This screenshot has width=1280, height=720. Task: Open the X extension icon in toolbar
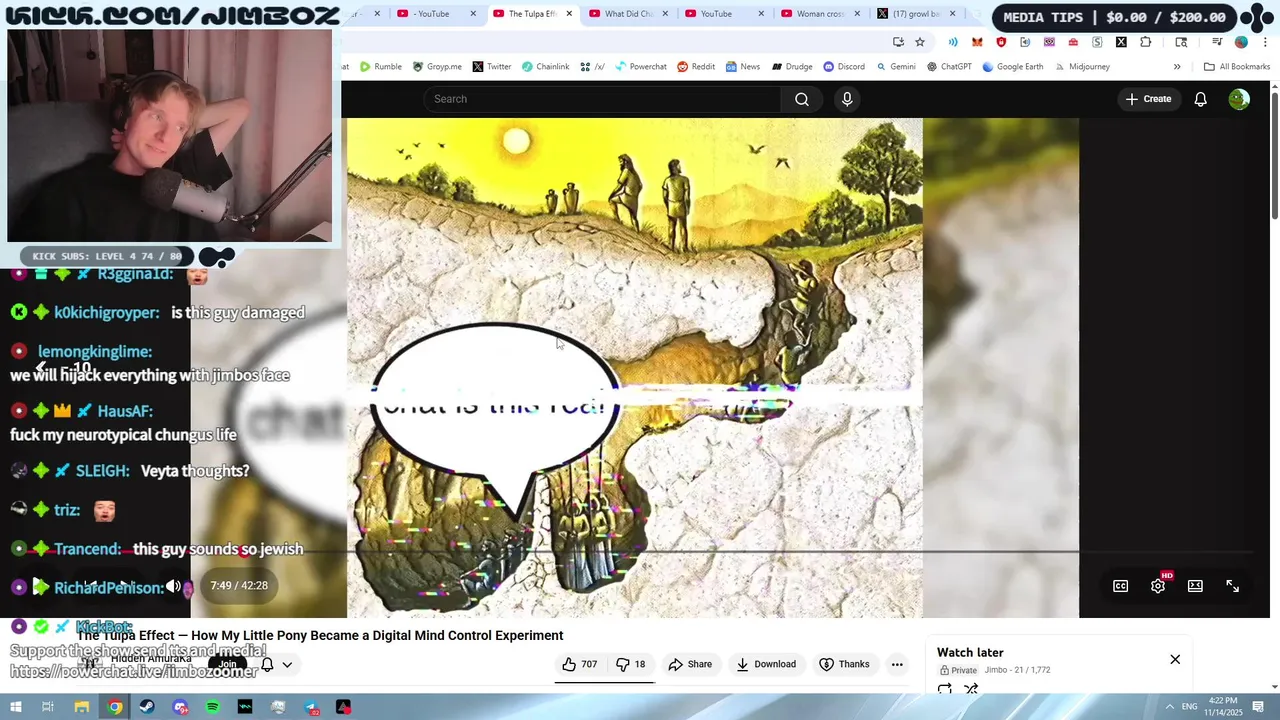click(x=1121, y=42)
